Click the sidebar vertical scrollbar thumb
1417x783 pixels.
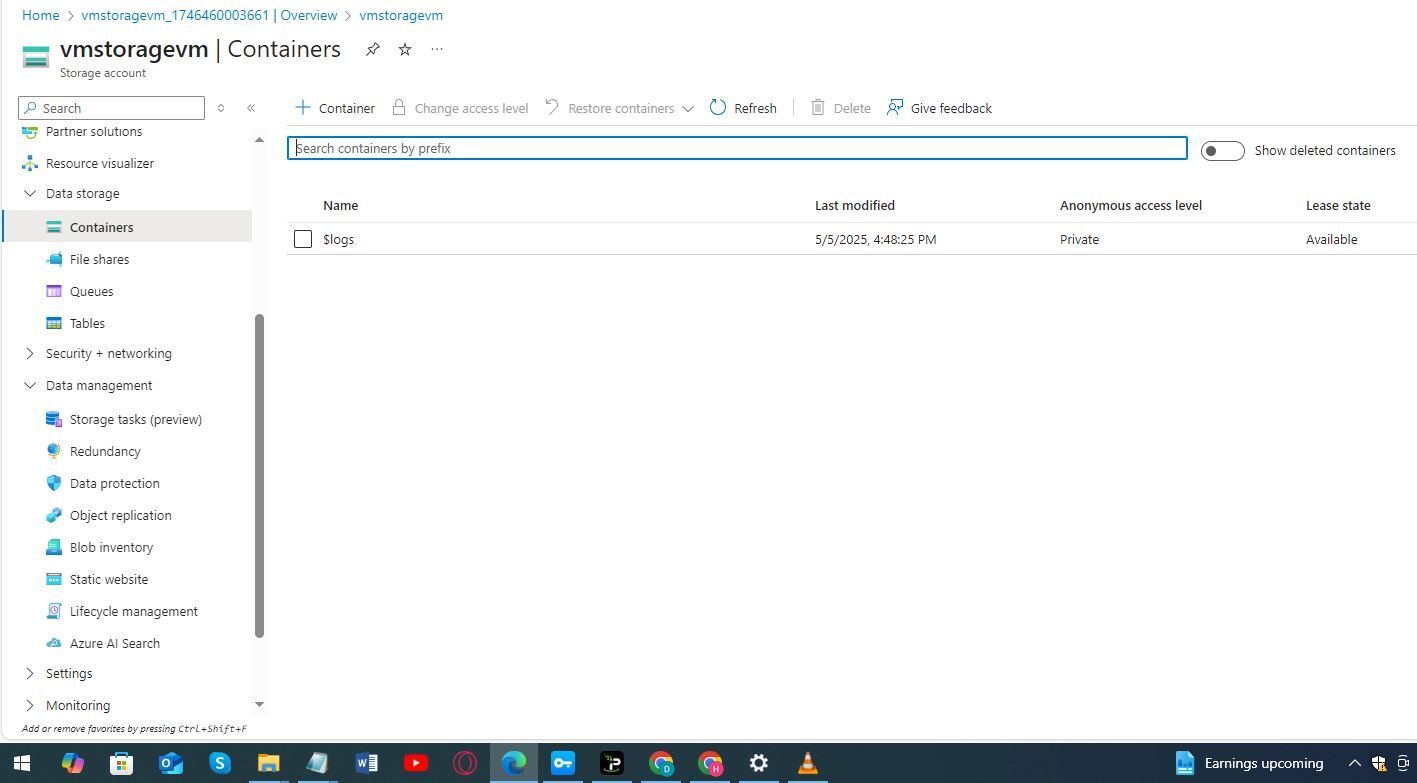coord(259,476)
